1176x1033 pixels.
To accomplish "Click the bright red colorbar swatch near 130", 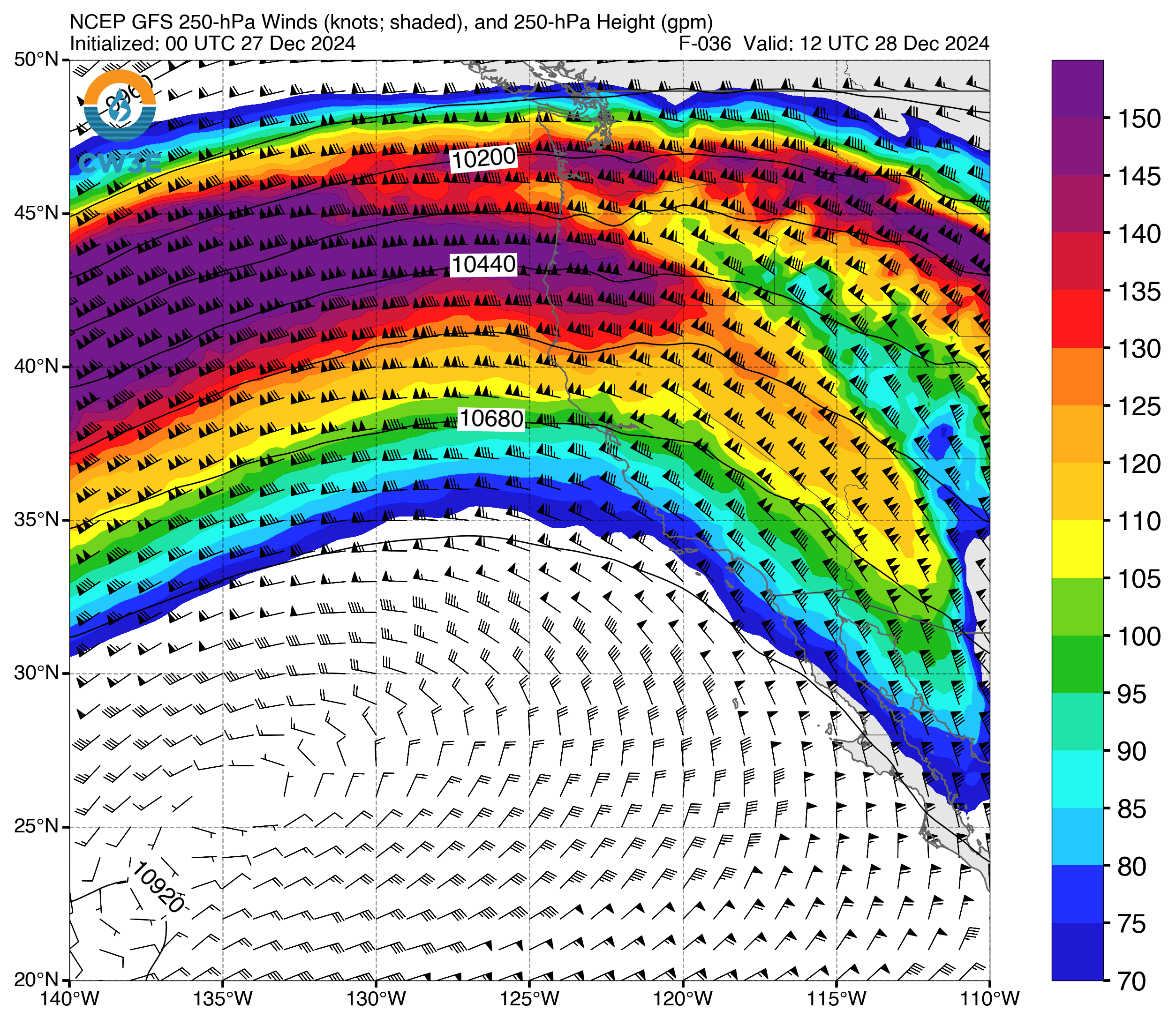I will point(1077,319).
